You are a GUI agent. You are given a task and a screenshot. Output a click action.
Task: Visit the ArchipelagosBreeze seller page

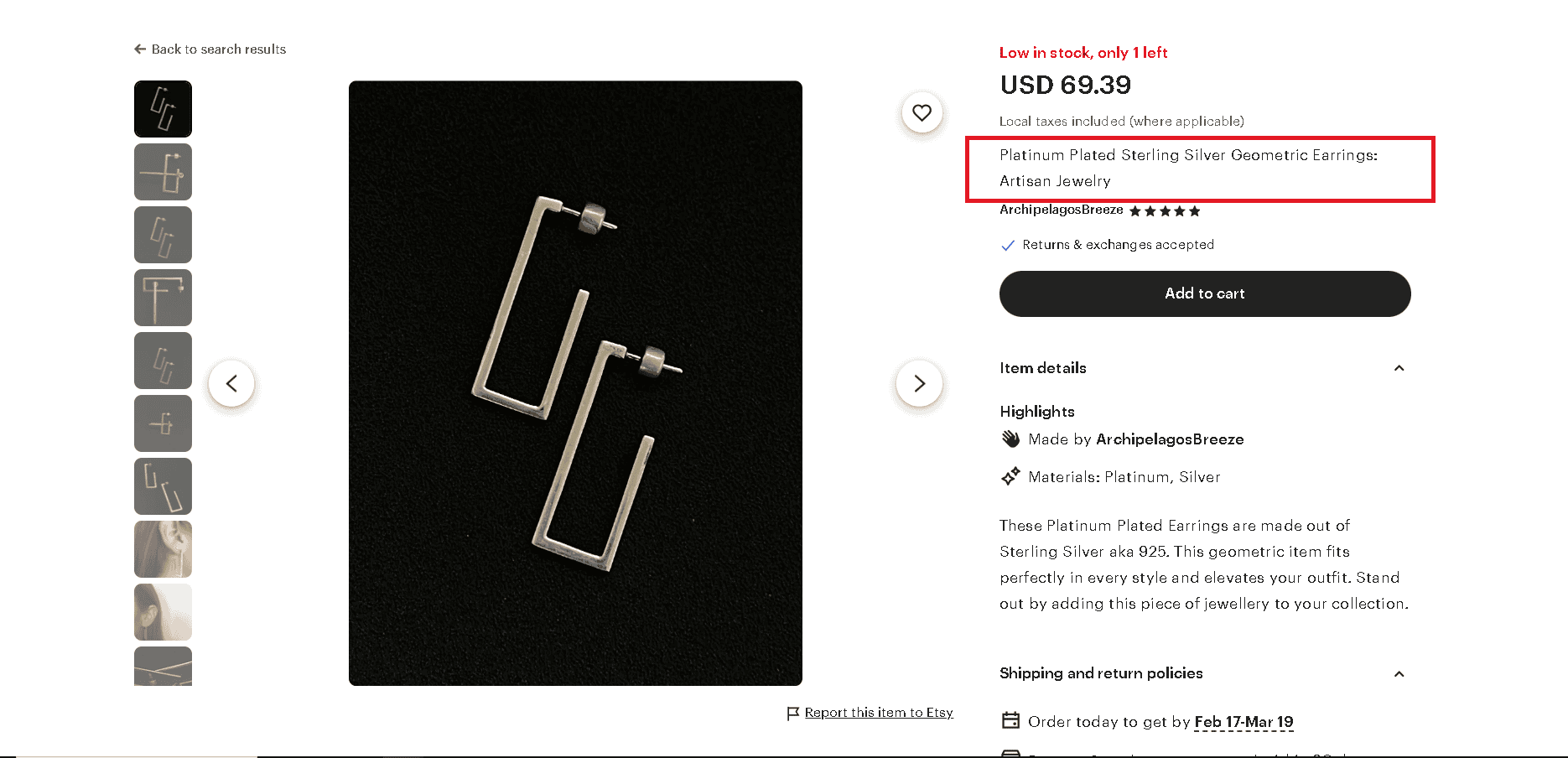click(1061, 210)
